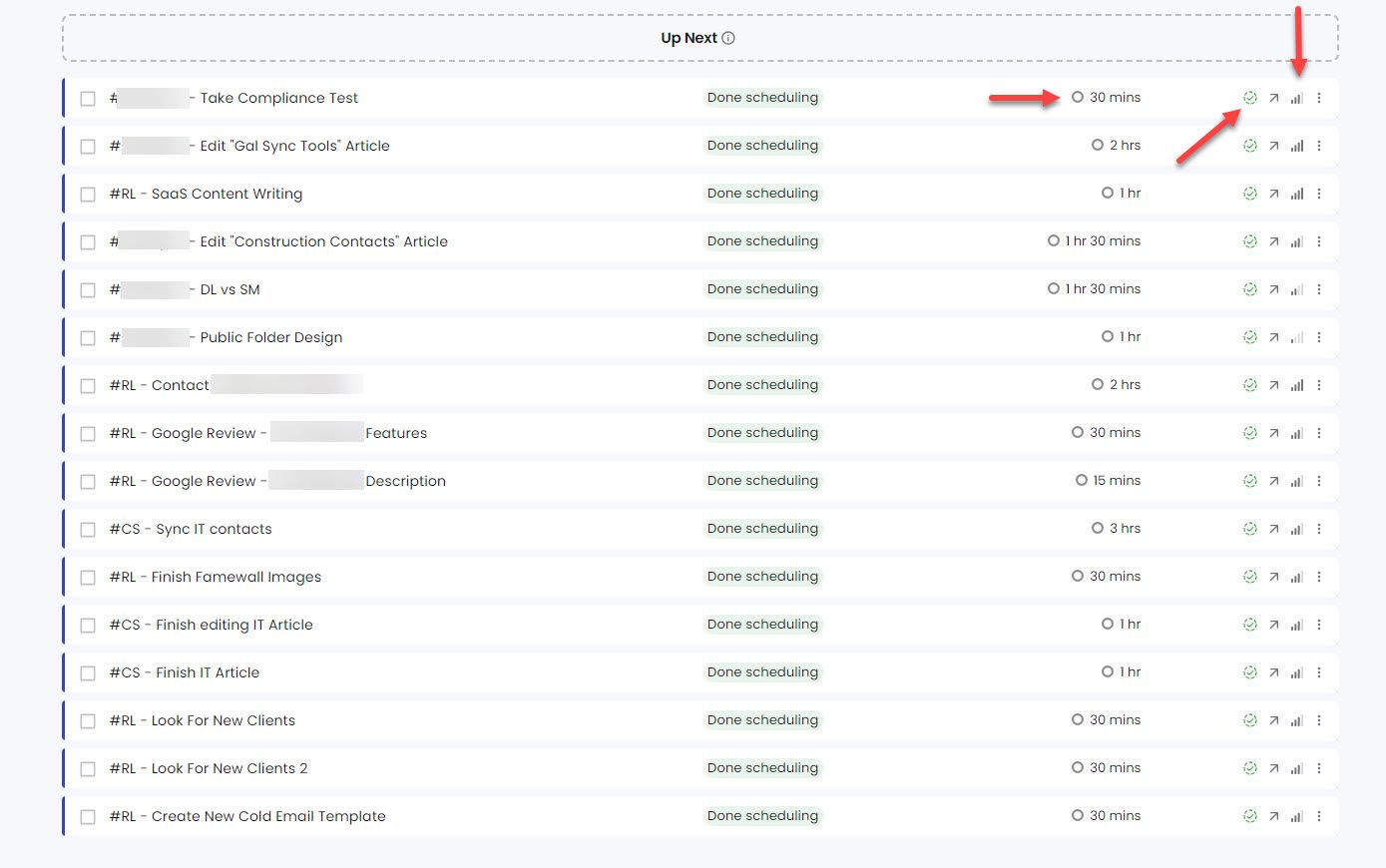Expand three-dot menu for Construction Contacts article
Screen dimensions: 1386x868
pos(1319,241)
